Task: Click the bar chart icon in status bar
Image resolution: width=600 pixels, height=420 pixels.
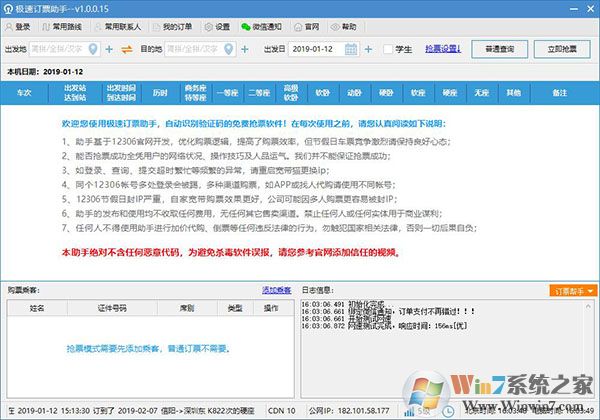Action: coord(409,412)
